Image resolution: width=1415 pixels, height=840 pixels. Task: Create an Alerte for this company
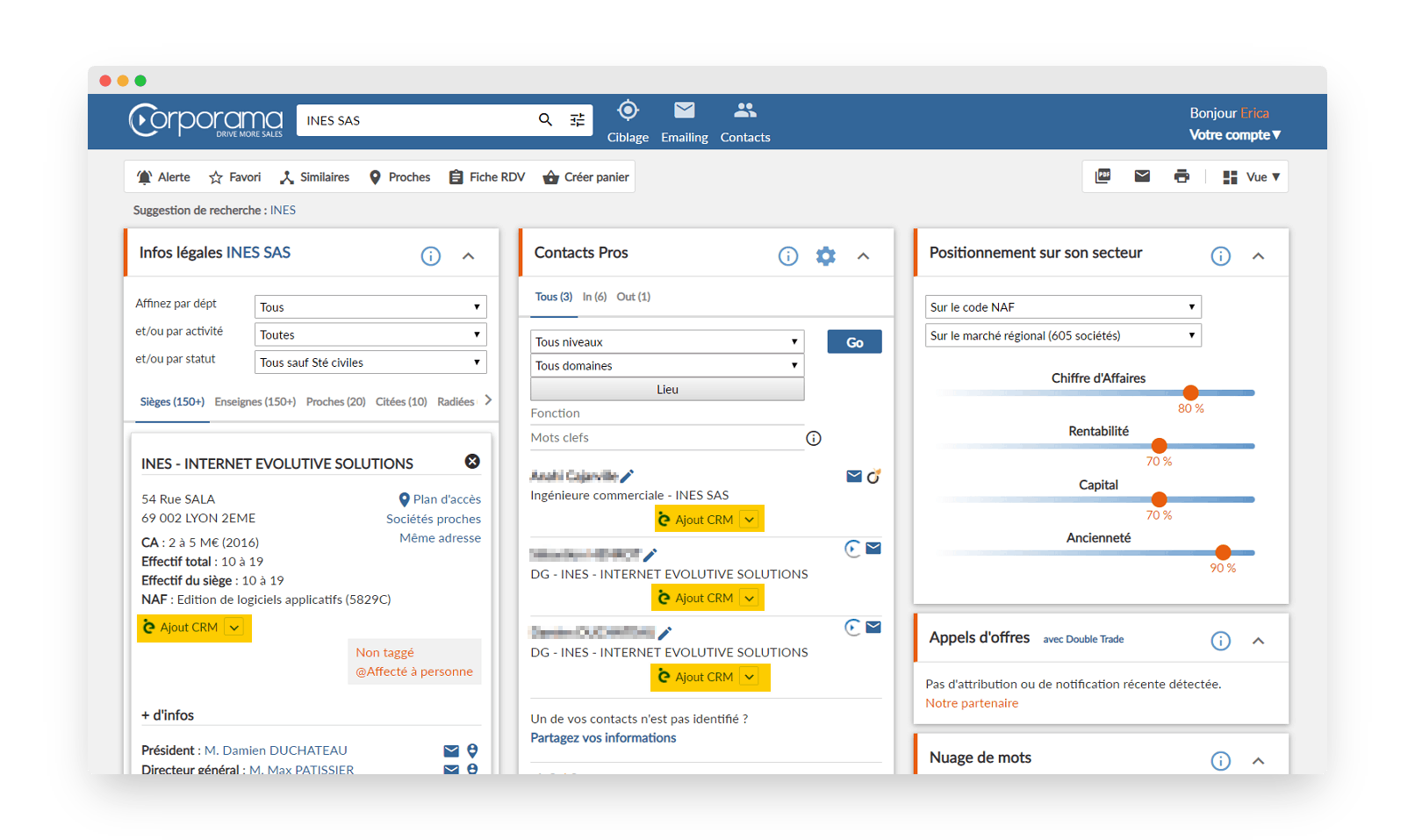coord(164,177)
